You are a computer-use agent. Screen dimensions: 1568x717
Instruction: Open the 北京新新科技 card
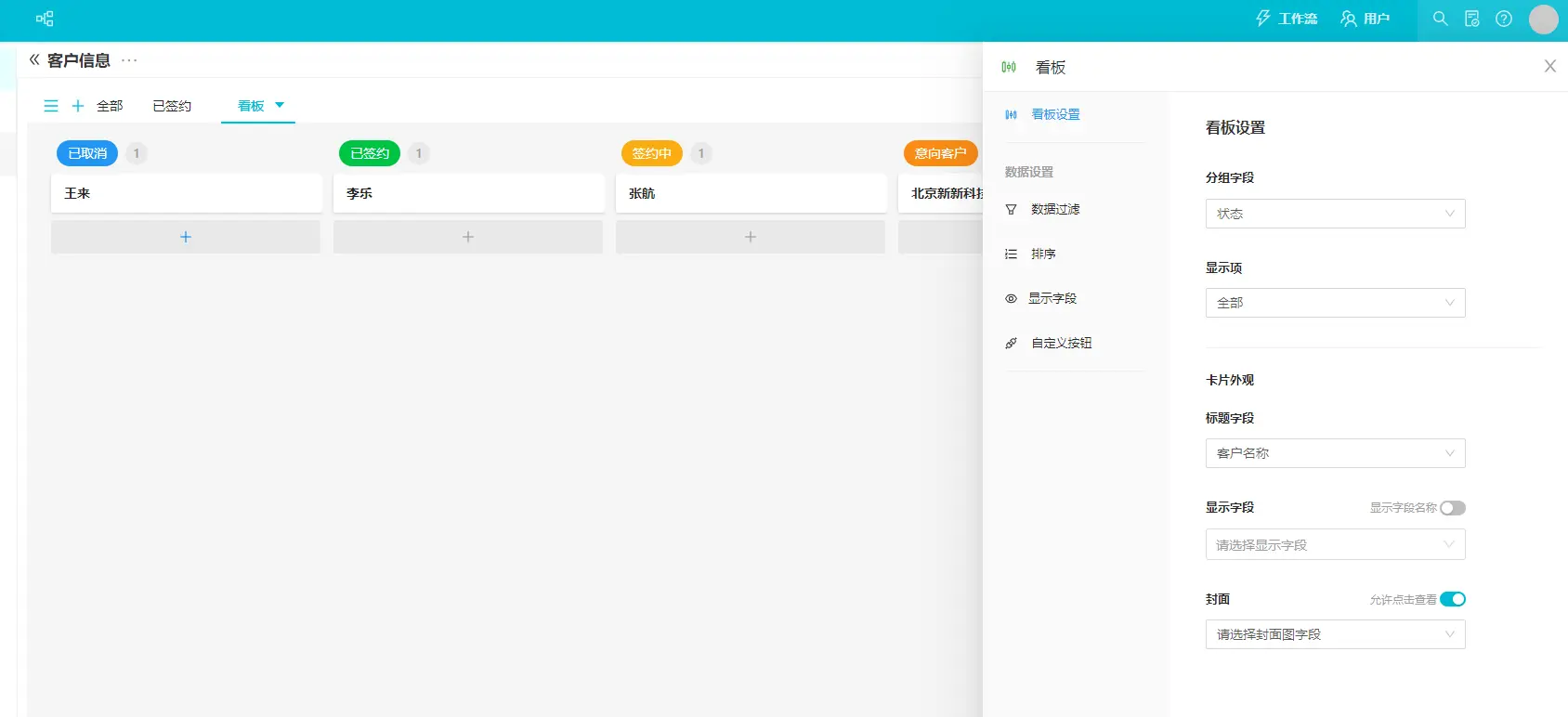[x=941, y=193]
